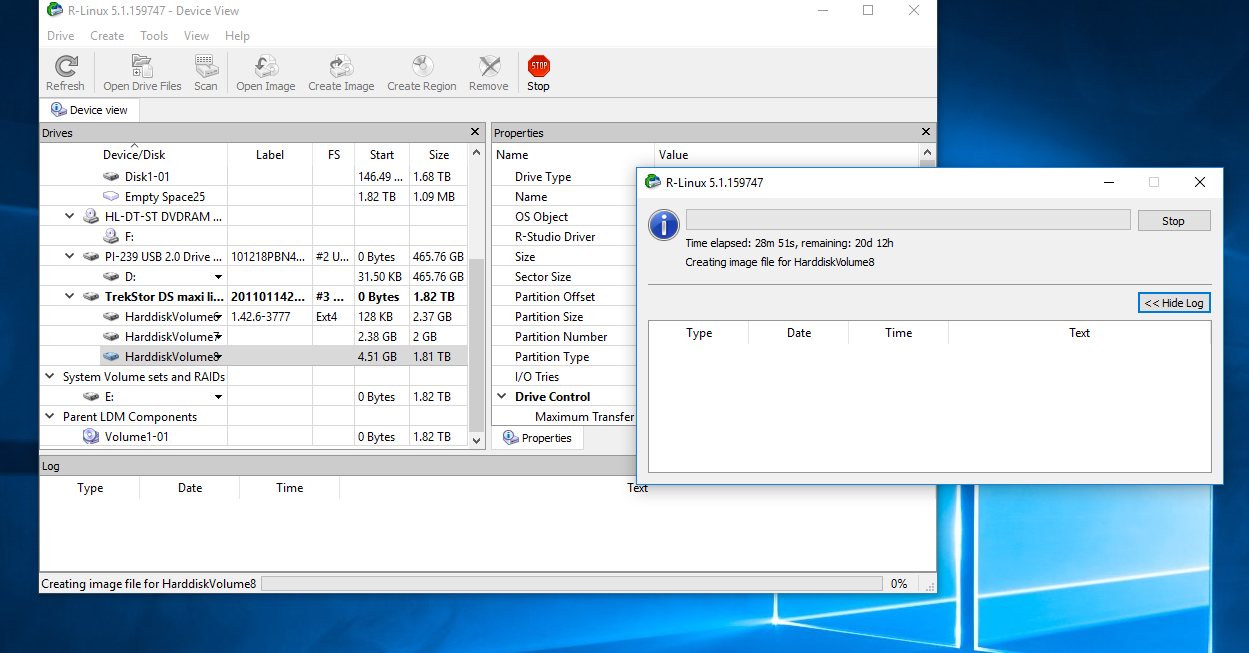Viewport: 1249px width, 653px height.
Task: Open the Create menu
Action: point(107,36)
